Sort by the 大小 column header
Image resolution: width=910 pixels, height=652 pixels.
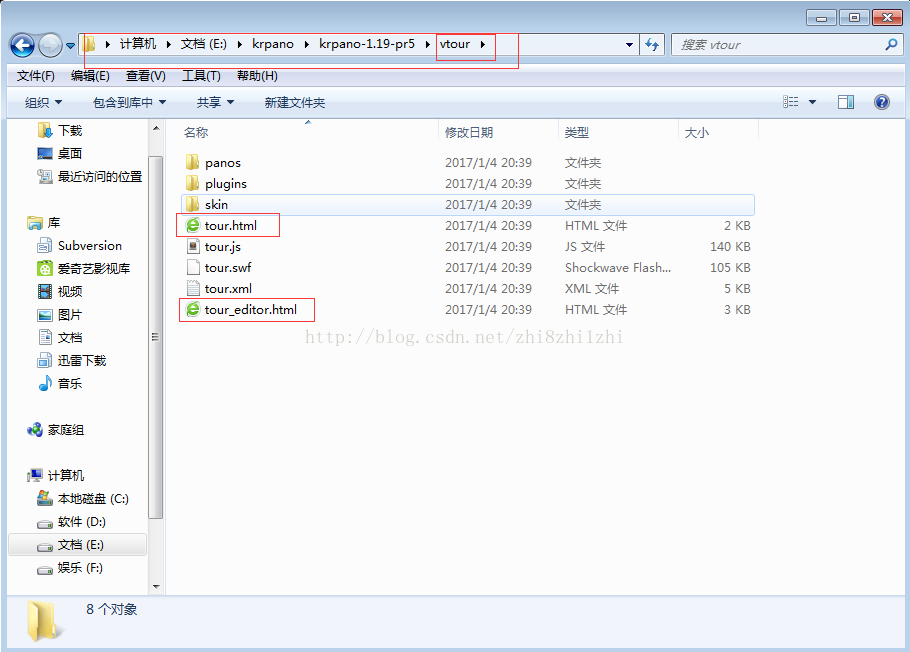coord(696,132)
